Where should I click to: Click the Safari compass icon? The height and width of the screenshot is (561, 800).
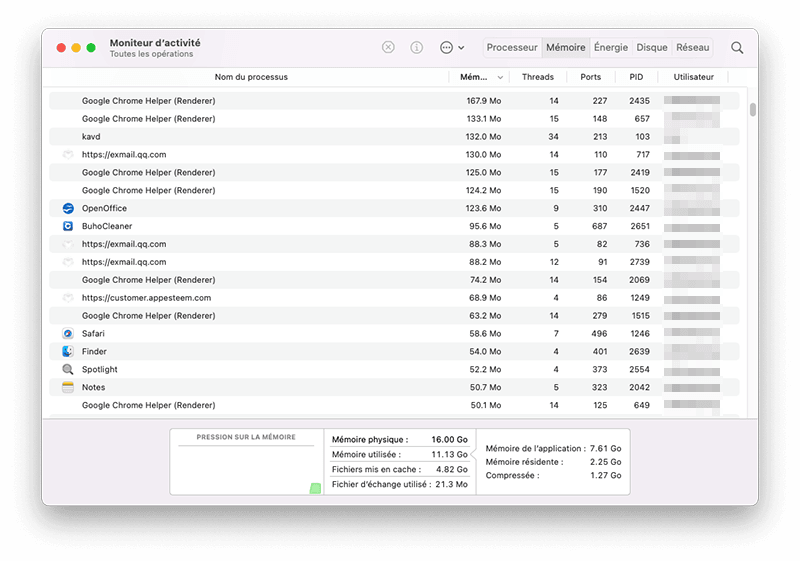pos(68,334)
